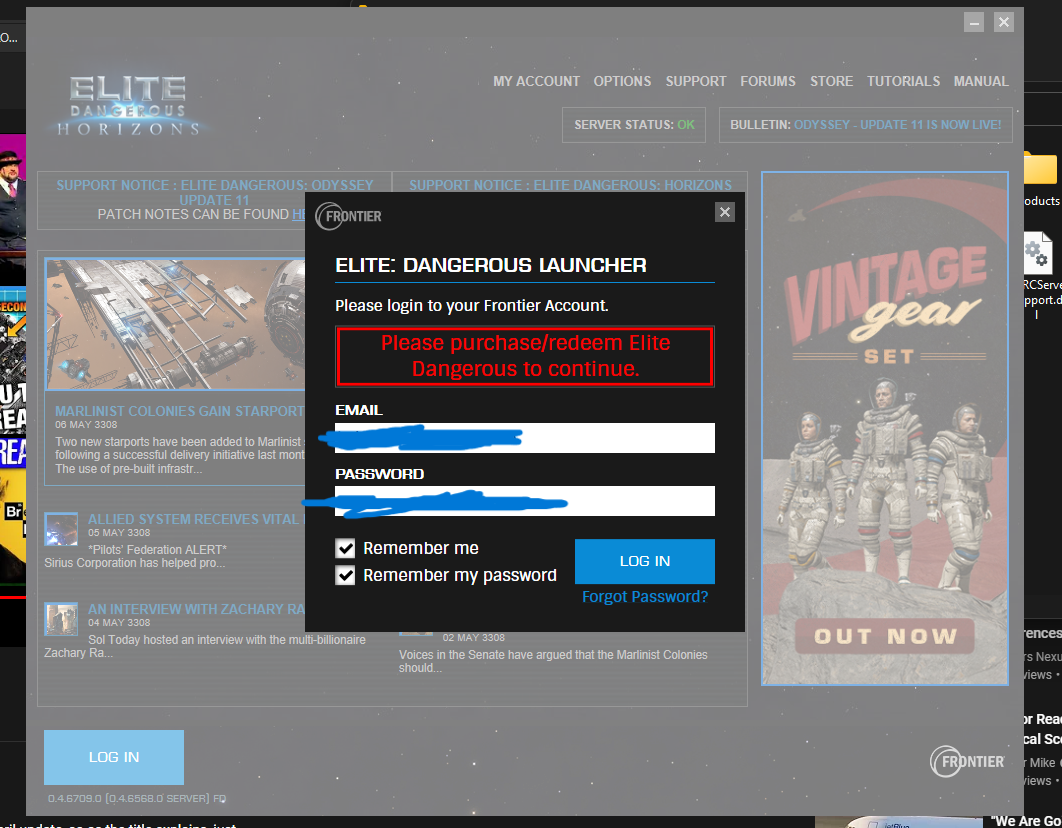This screenshot has height=828, width=1062.
Task: Open the My Account menu
Action: point(536,81)
